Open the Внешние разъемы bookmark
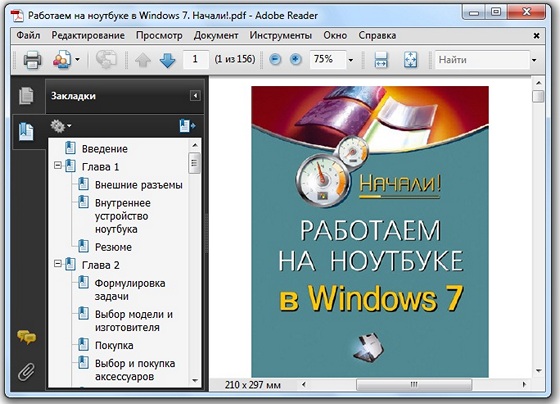 (x=139, y=185)
